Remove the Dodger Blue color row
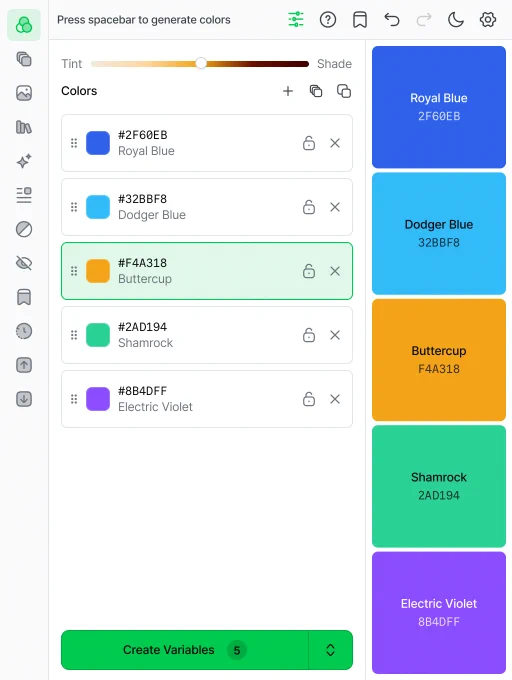Viewport: 512px width, 680px height. coord(335,207)
